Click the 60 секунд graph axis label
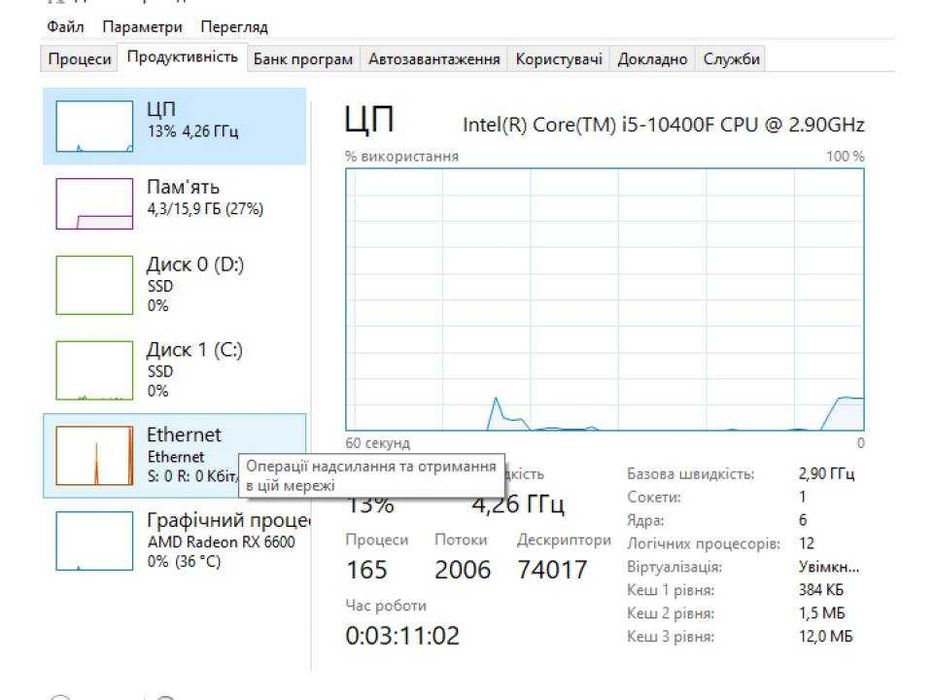This screenshot has width=933, height=700. (378, 443)
